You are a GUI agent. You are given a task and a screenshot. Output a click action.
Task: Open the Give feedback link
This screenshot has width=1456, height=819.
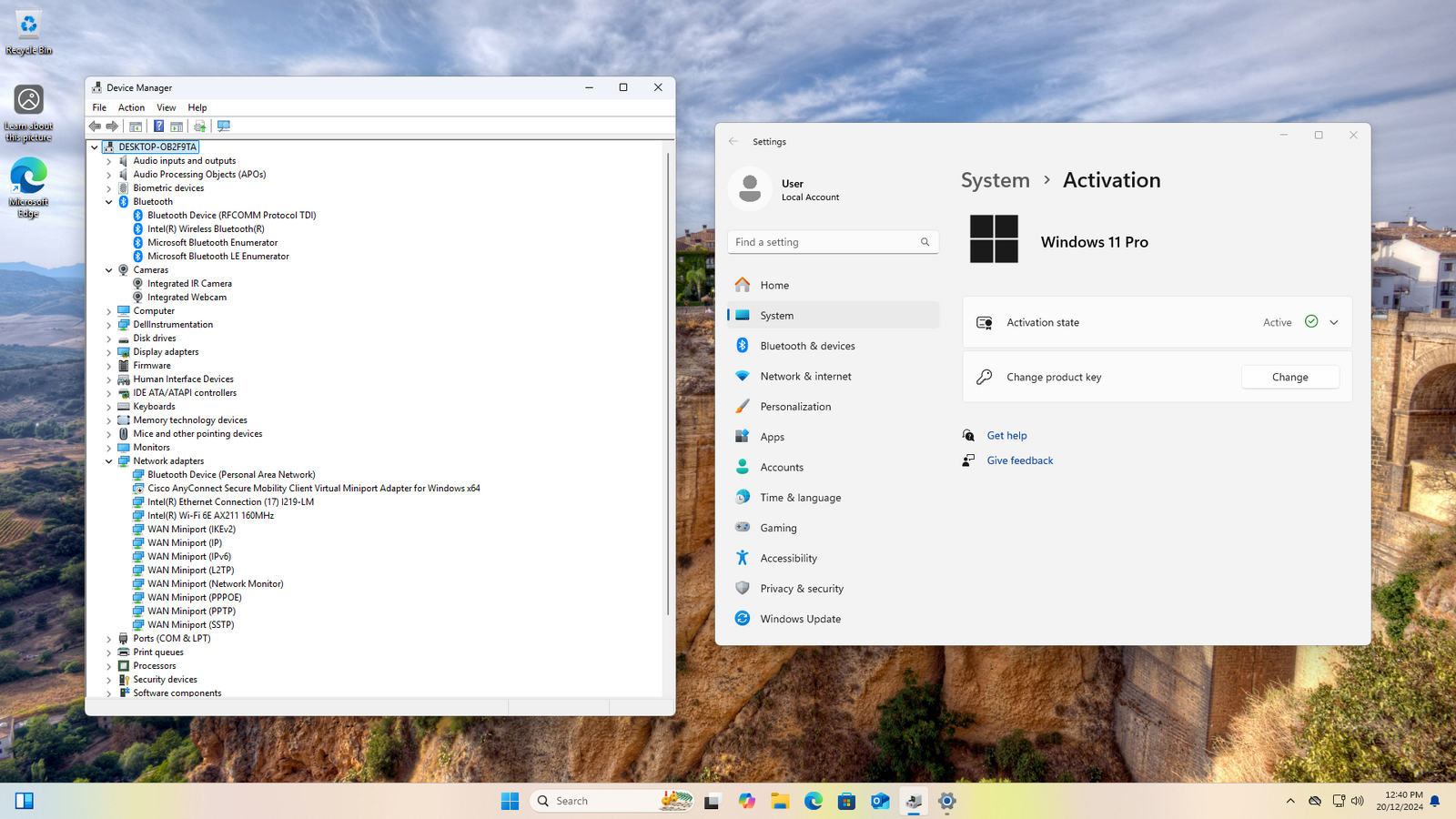point(1020,460)
